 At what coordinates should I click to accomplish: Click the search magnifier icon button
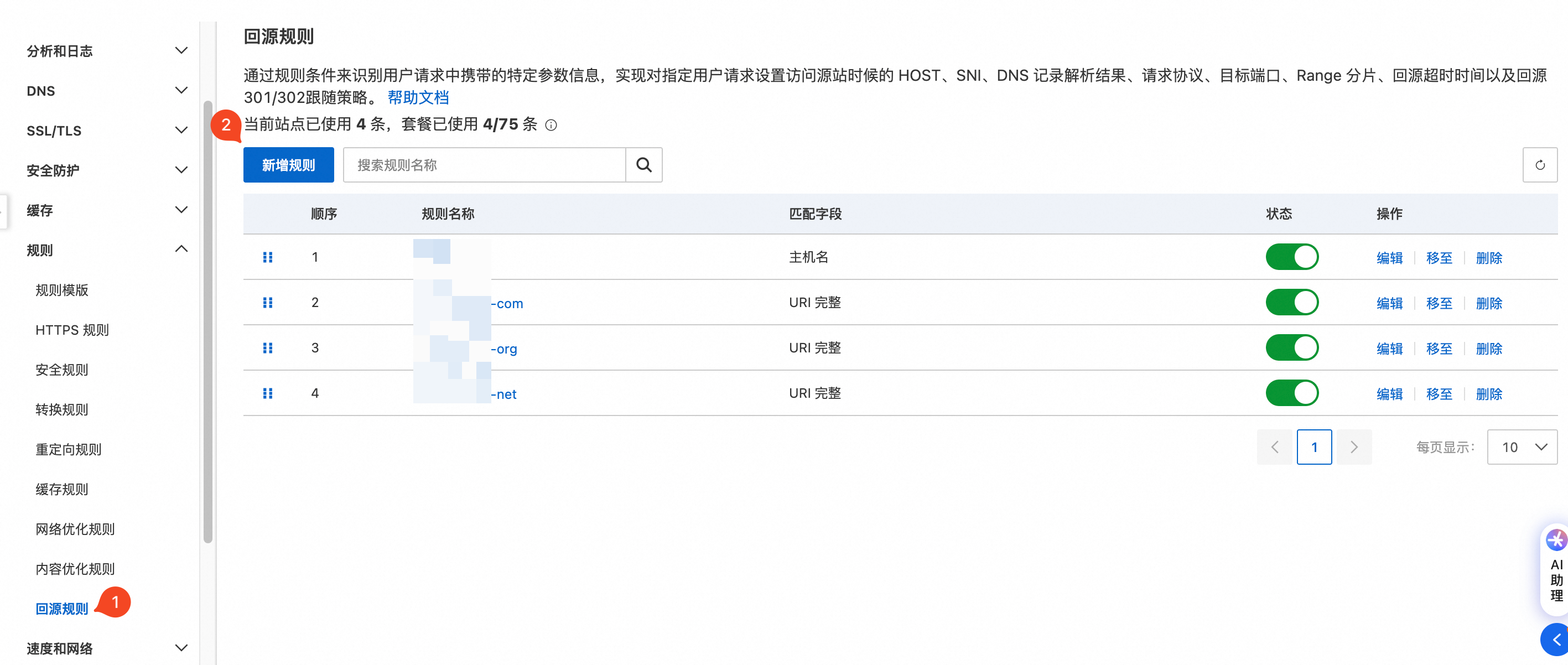click(643, 165)
